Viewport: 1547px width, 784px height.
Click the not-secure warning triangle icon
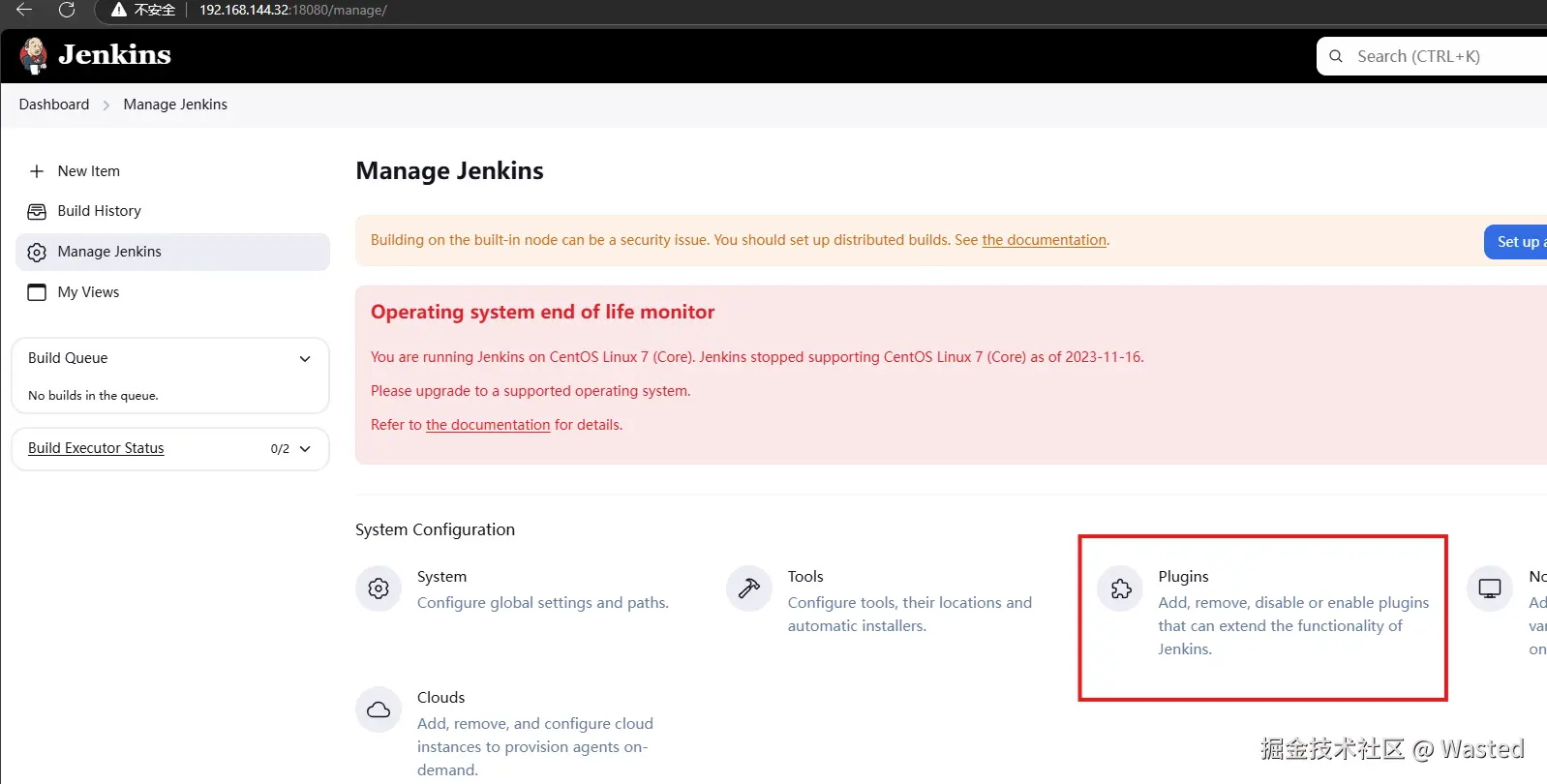click(x=119, y=10)
